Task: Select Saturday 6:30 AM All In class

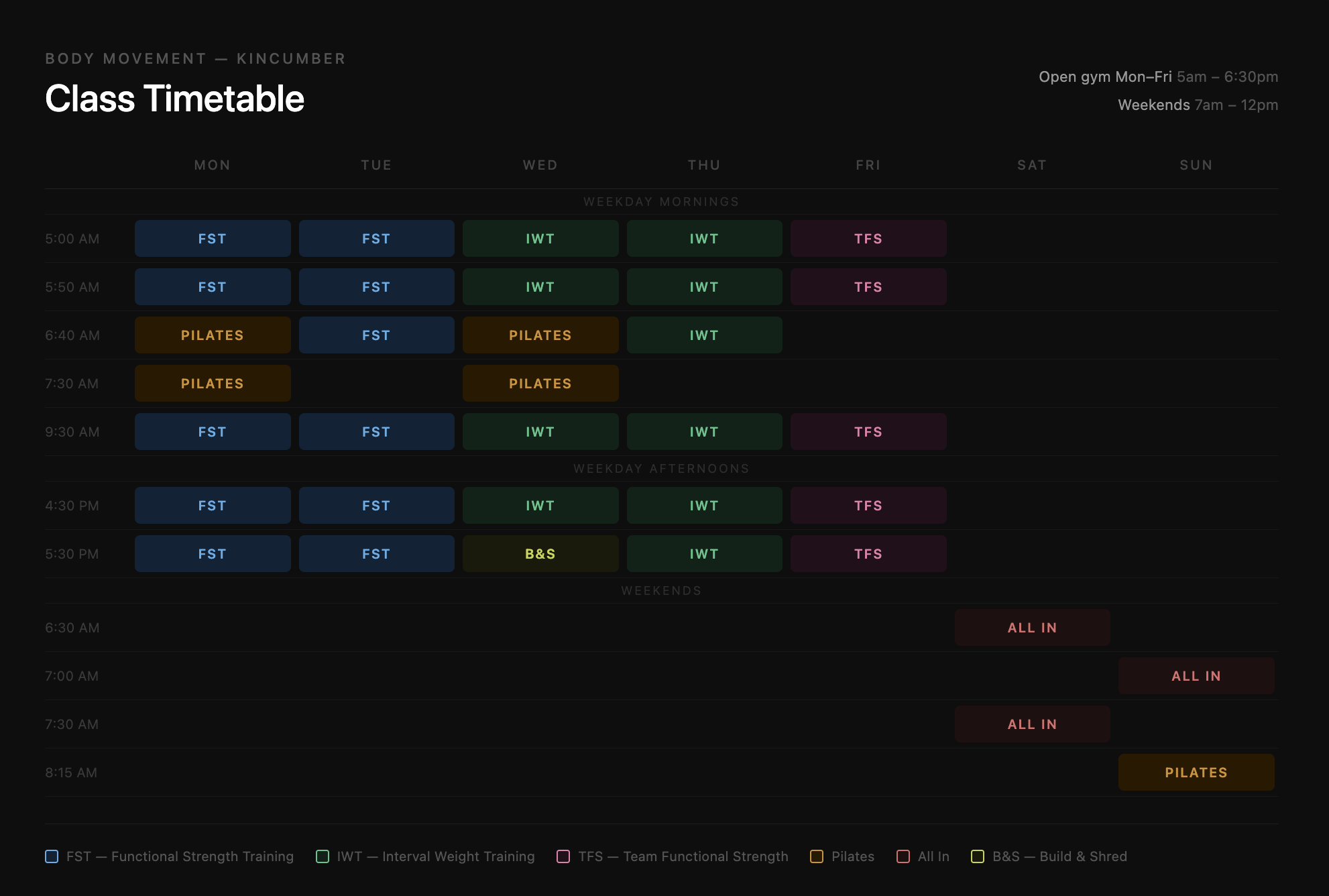Action: pos(1032,628)
